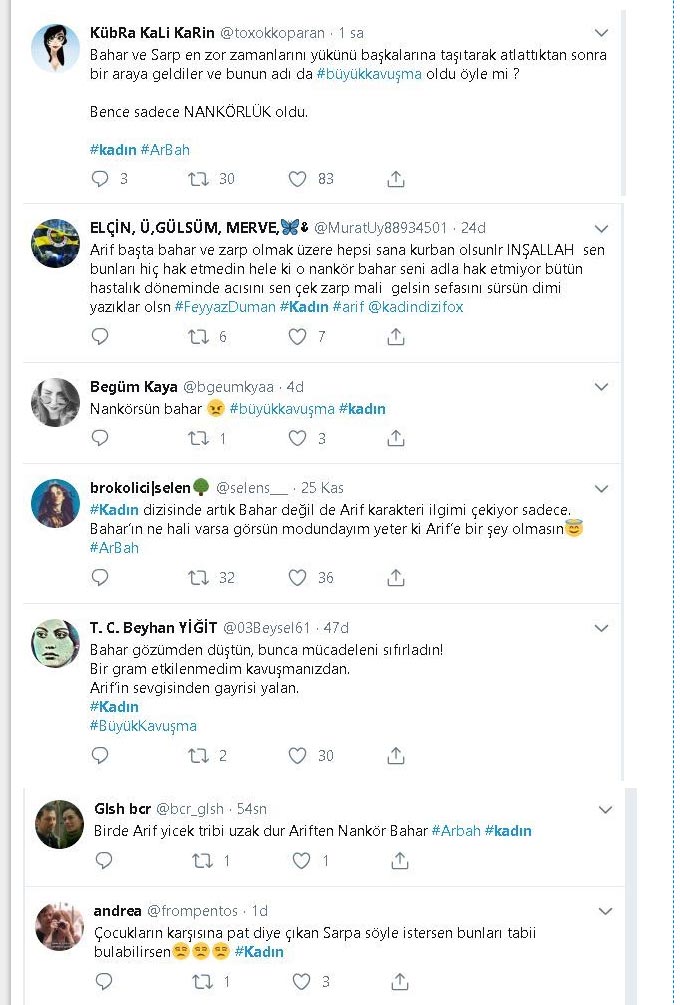Like Begüm Kaya's tweet
This screenshot has width=680, height=1005.
[297, 438]
